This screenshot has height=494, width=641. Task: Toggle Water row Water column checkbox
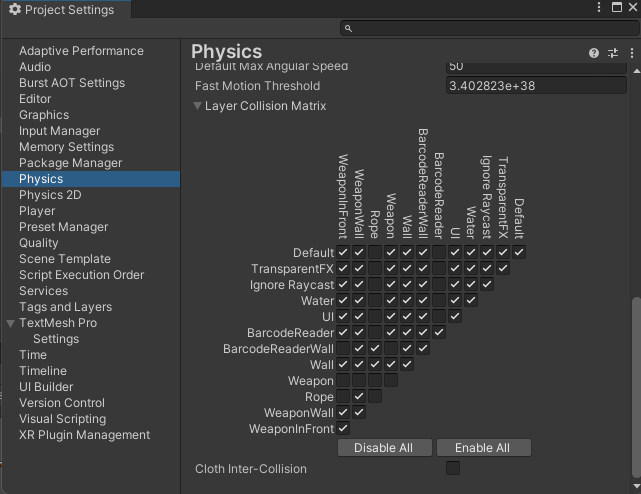coord(471,300)
